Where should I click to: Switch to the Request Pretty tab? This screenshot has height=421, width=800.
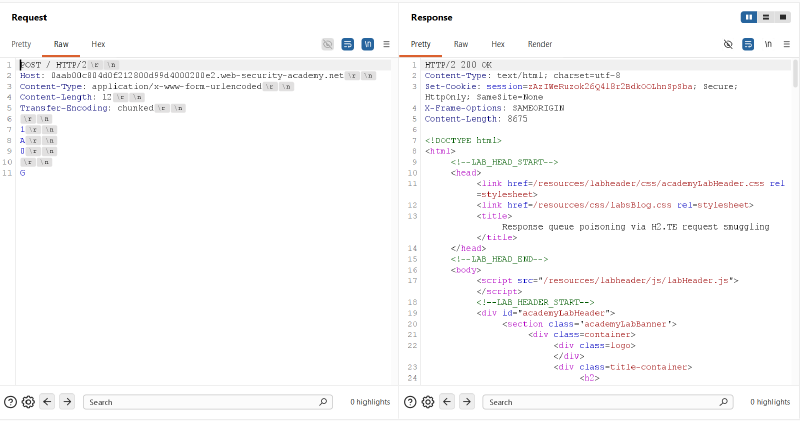[21, 44]
